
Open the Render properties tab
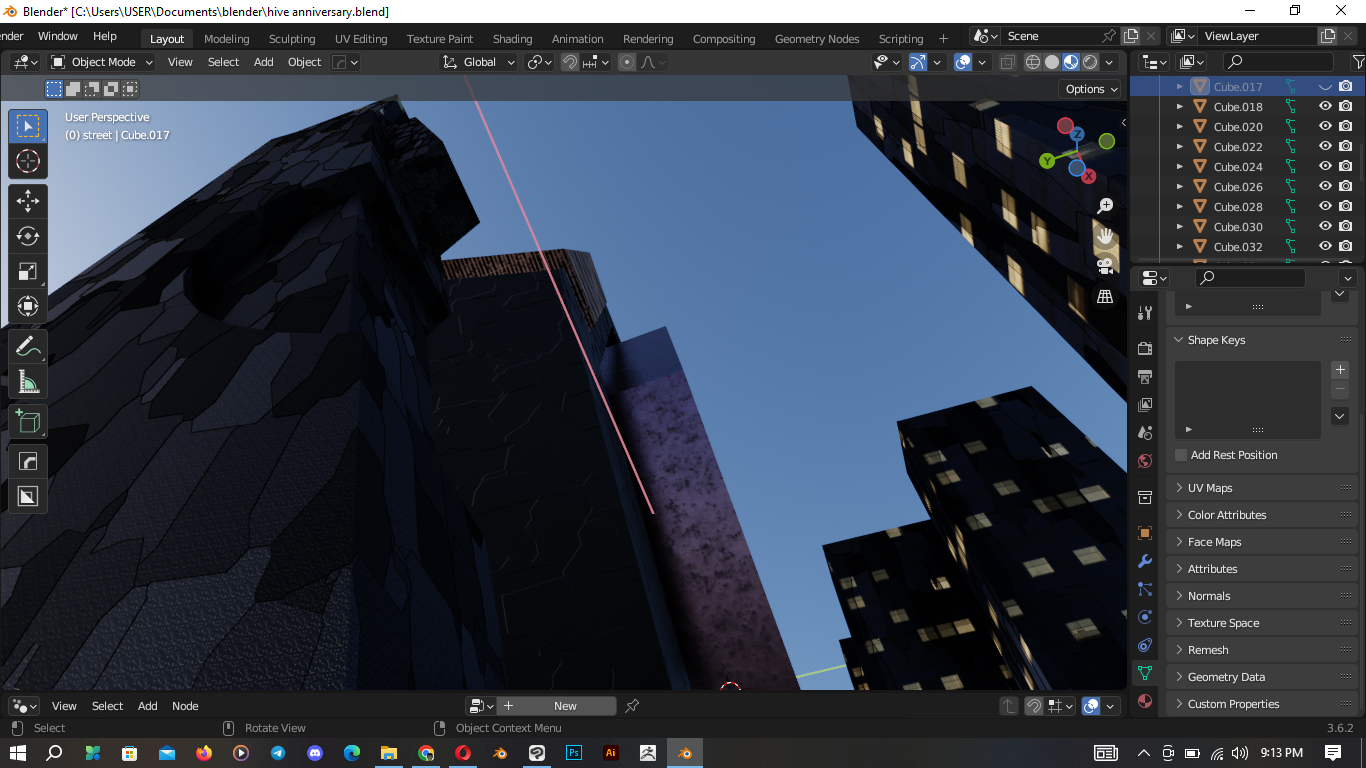[1145, 348]
